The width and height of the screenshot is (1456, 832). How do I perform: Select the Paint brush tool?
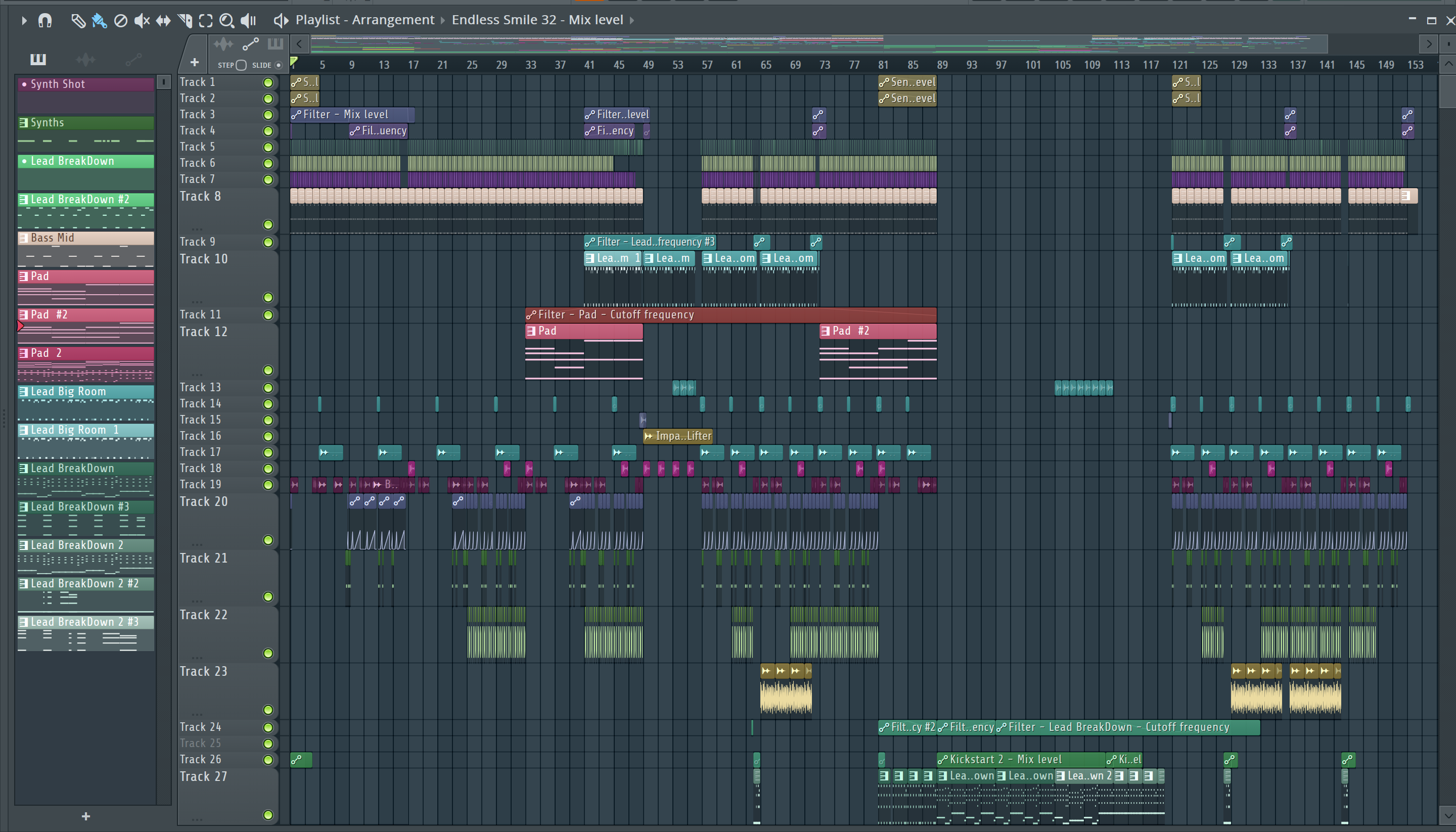[100, 21]
